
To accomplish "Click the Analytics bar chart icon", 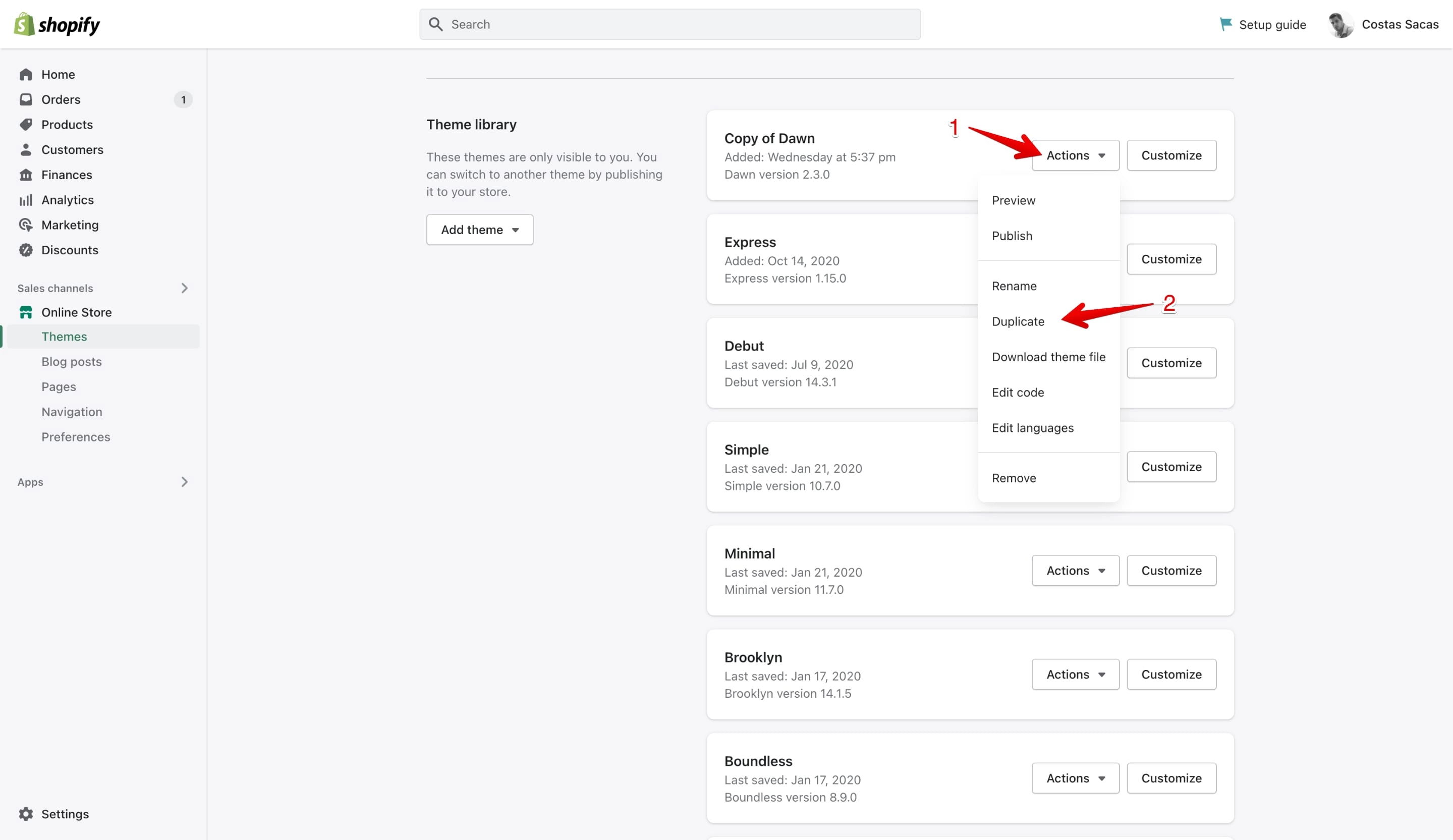I will (26, 199).
